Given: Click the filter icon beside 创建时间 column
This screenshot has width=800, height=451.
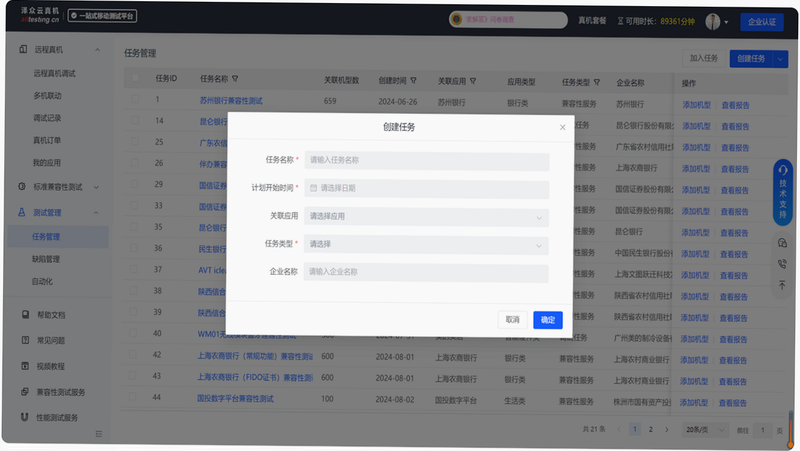Looking at the screenshot, I should [413, 81].
